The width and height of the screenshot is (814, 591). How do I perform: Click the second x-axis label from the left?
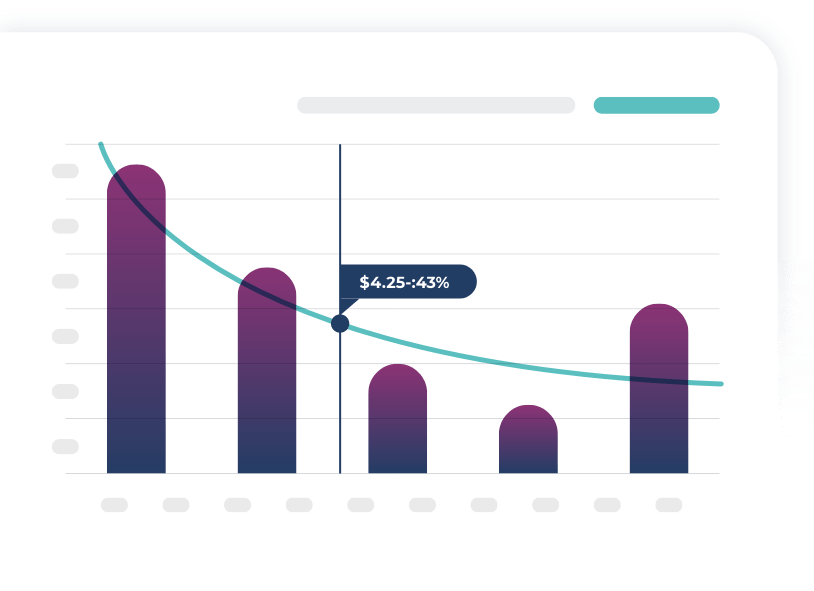pyautogui.click(x=176, y=505)
